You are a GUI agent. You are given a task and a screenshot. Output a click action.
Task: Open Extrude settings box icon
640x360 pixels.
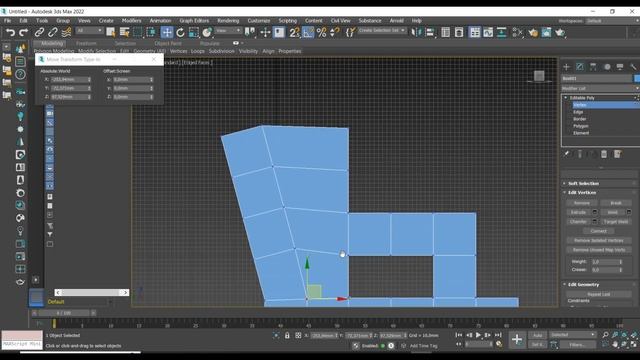pos(594,212)
